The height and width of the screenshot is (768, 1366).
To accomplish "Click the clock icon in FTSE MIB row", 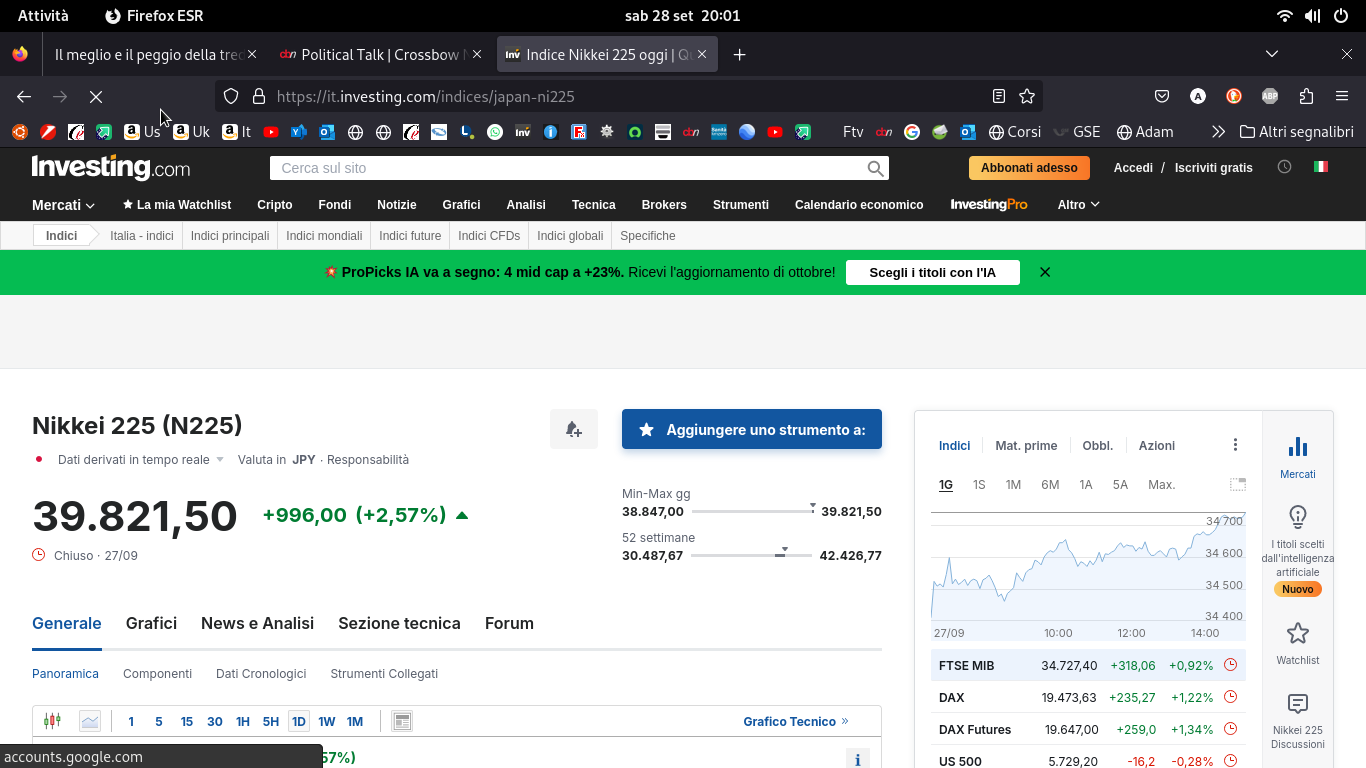I will (1231, 665).
